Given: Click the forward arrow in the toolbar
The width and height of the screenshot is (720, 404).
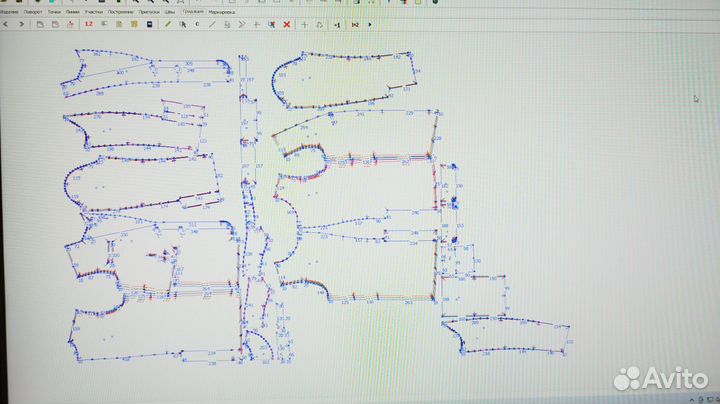Looking at the screenshot, I should click(22, 22).
